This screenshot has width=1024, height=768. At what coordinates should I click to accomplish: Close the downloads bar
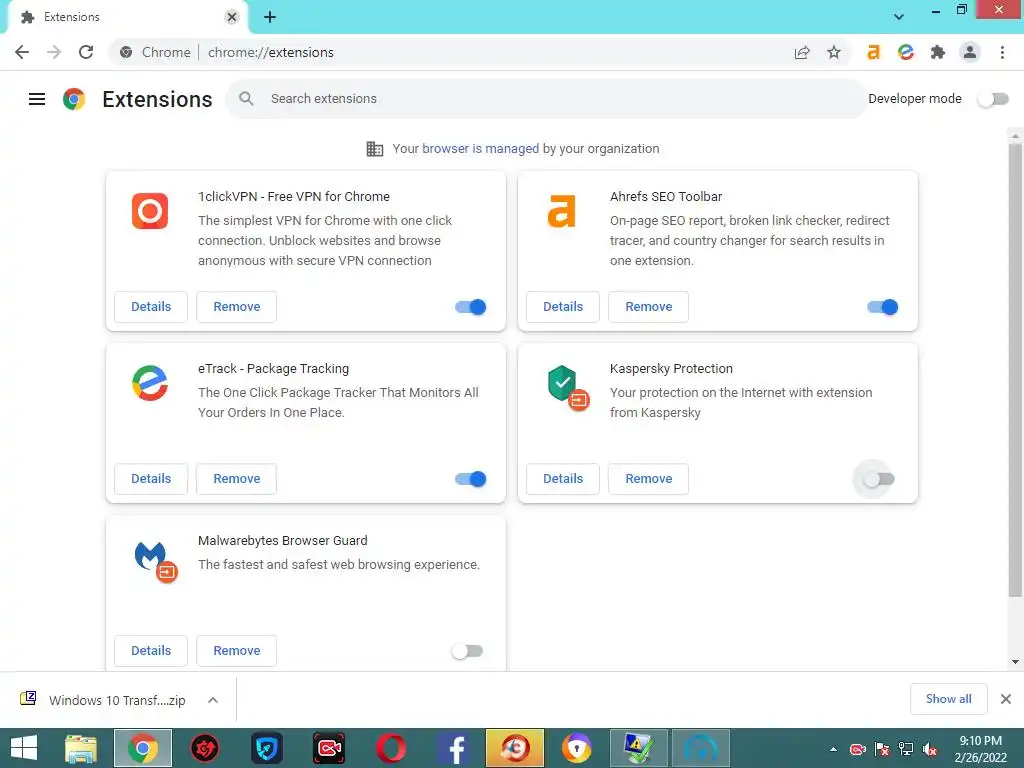click(x=1006, y=699)
